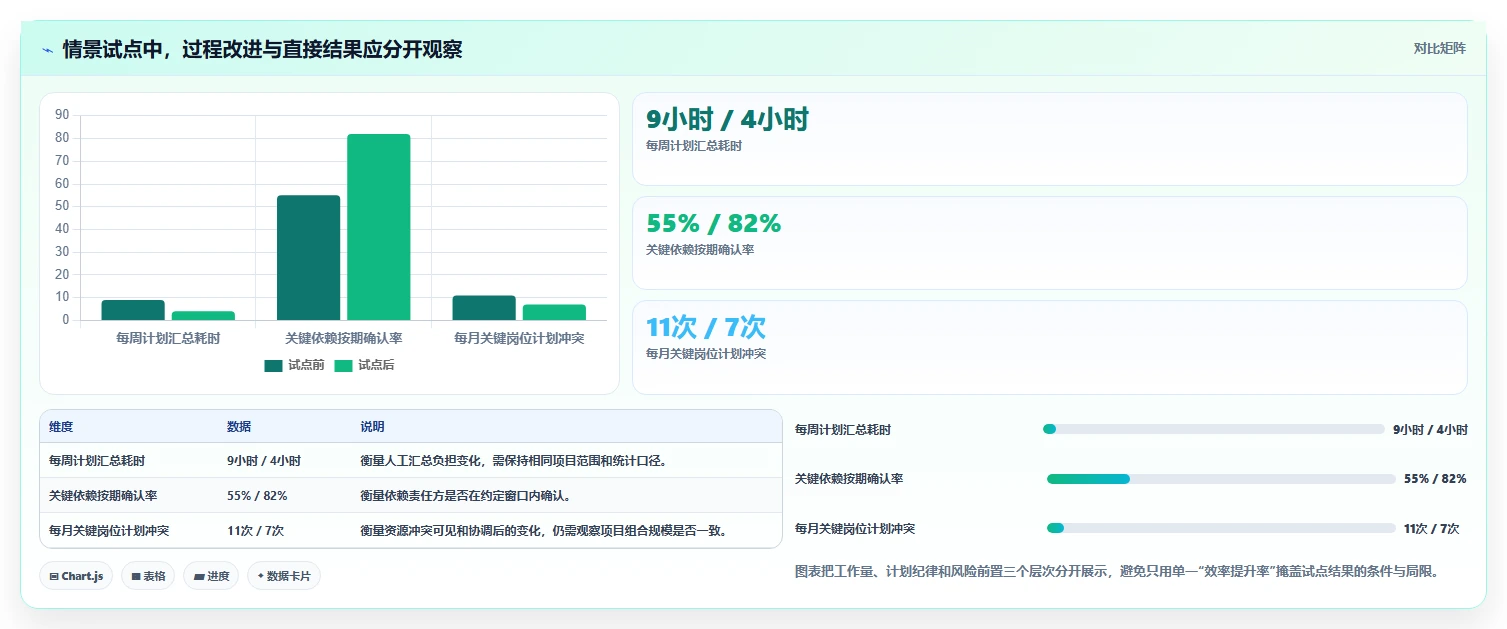This screenshot has height=629, width=1507.
Task: Click the 每周计划汇总耗时 chart axis label
Action: click(168, 339)
